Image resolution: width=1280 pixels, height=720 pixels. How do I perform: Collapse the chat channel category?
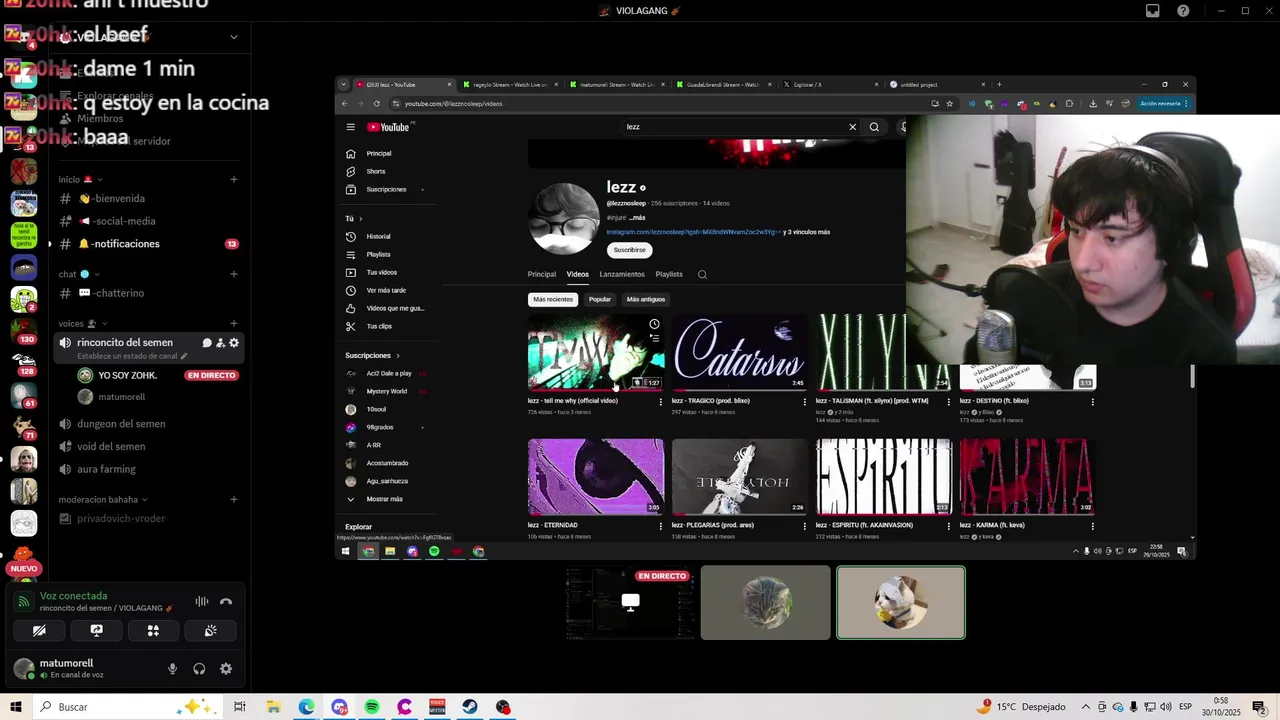coord(79,274)
